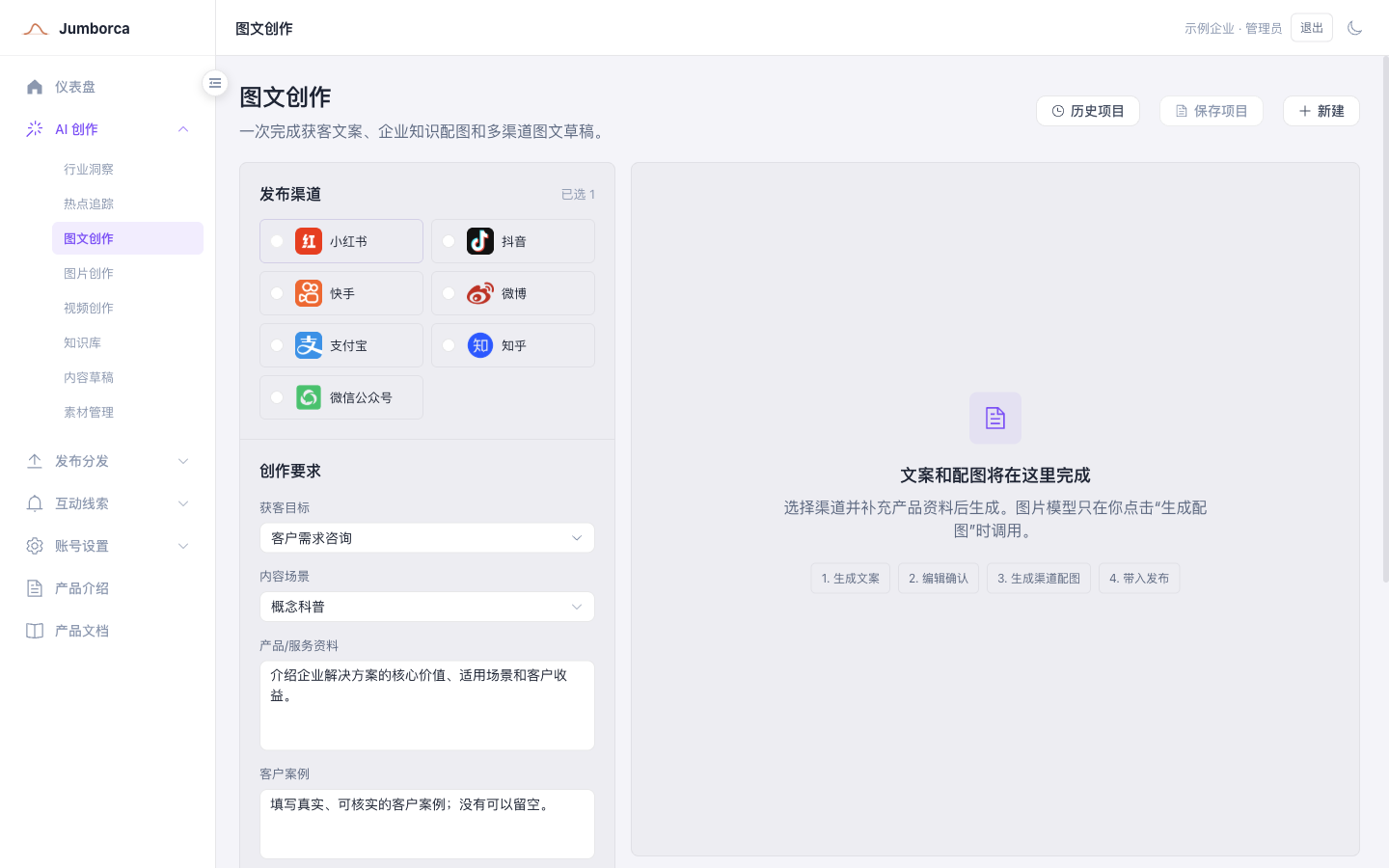This screenshot has width=1389, height=868.
Task: Select the 抖音 channel radio
Action: (x=449, y=241)
